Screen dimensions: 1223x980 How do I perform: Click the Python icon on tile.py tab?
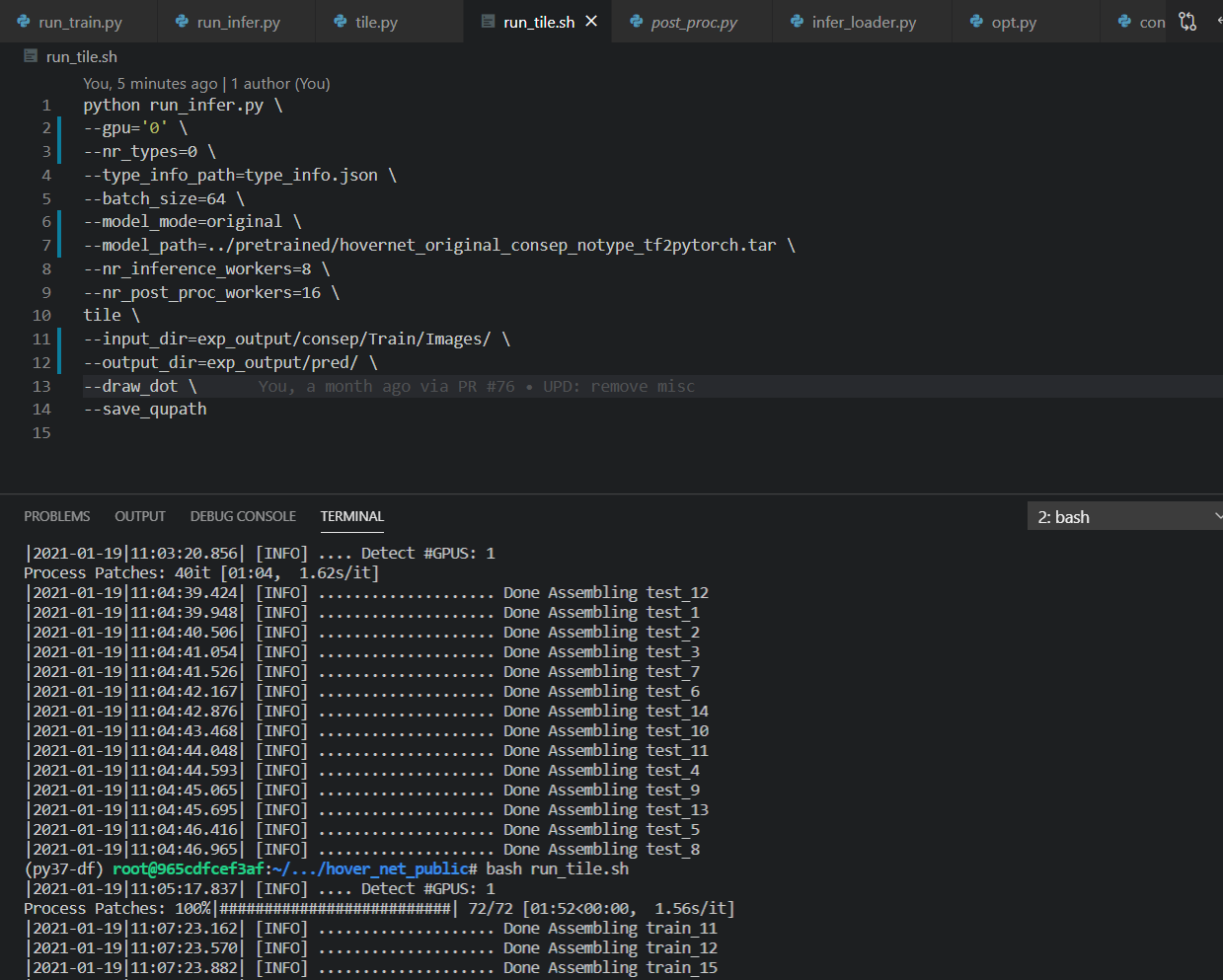(342, 21)
